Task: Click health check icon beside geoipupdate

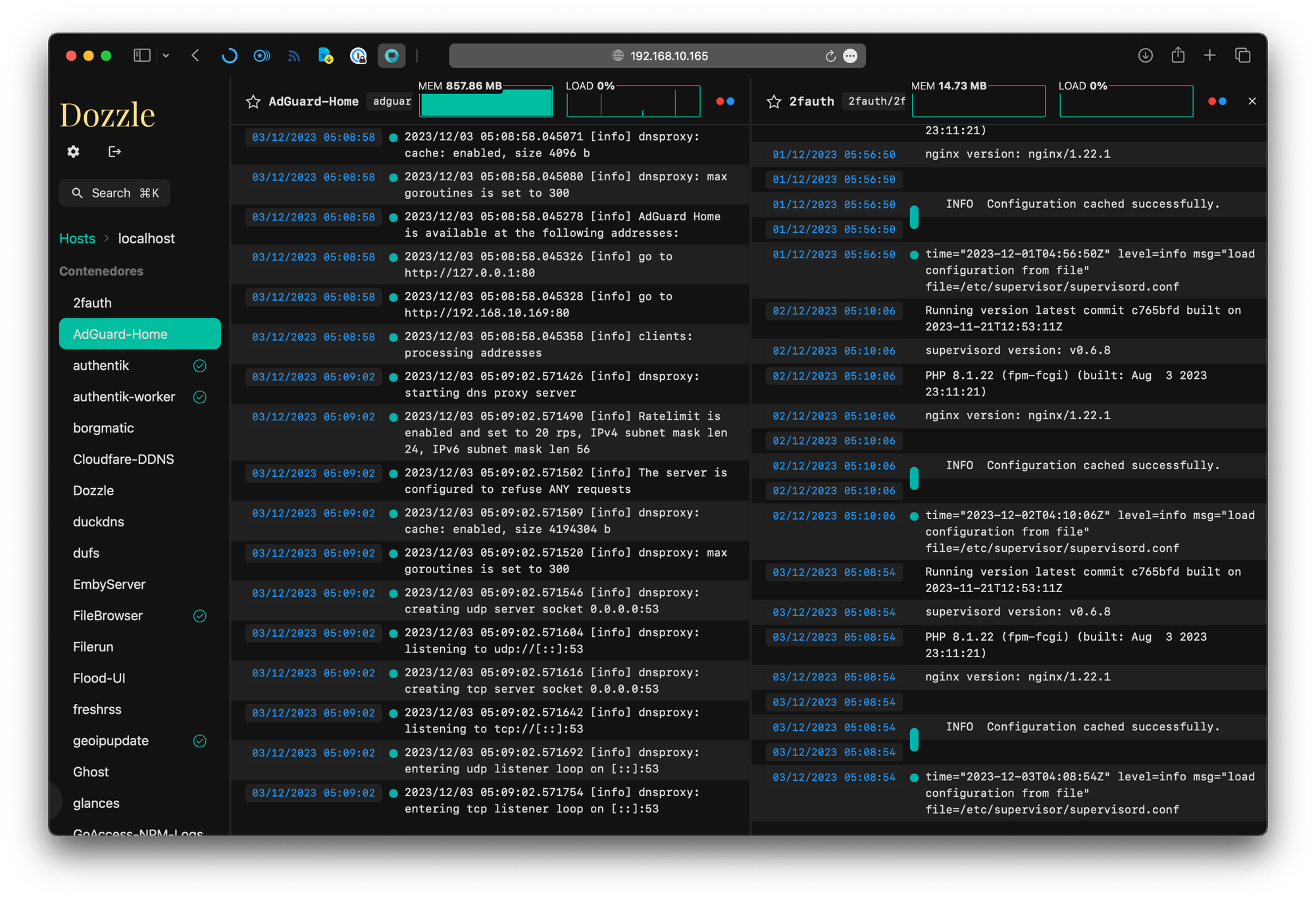Action: click(x=200, y=741)
